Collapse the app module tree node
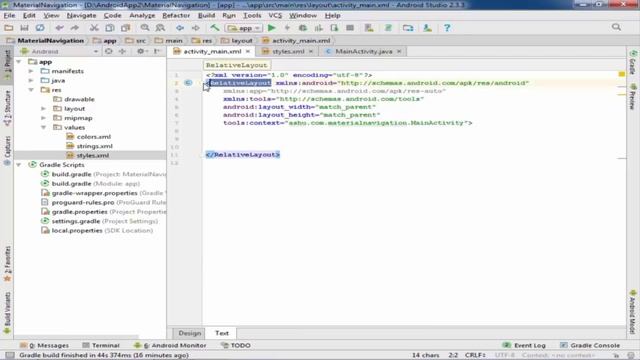The image size is (640, 360). coord(19,62)
